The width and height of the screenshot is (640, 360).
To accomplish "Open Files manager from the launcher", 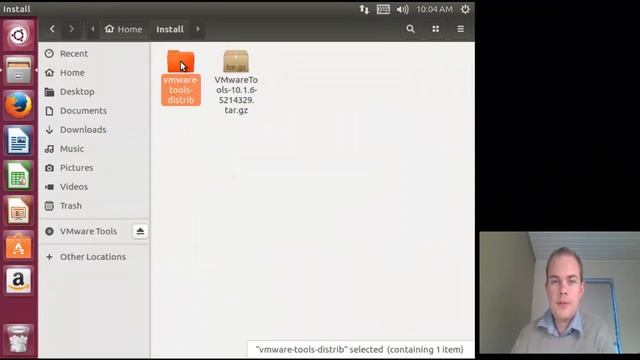I will click(x=18, y=70).
